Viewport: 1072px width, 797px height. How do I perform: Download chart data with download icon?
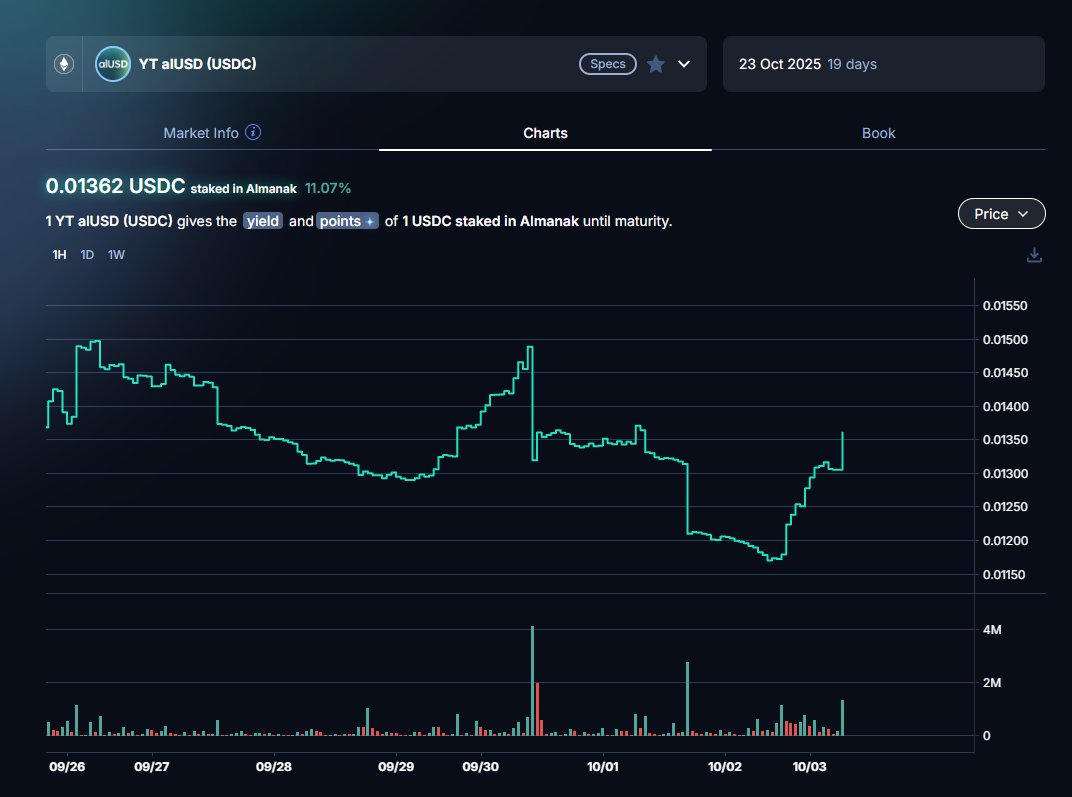point(1034,255)
